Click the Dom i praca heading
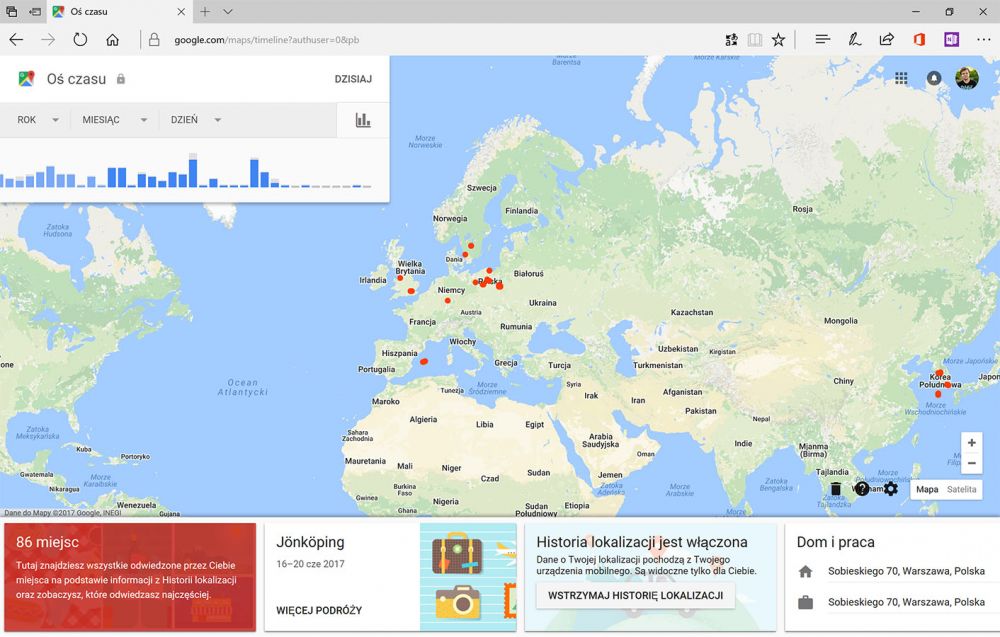The height and width of the screenshot is (637, 1000). 835,542
